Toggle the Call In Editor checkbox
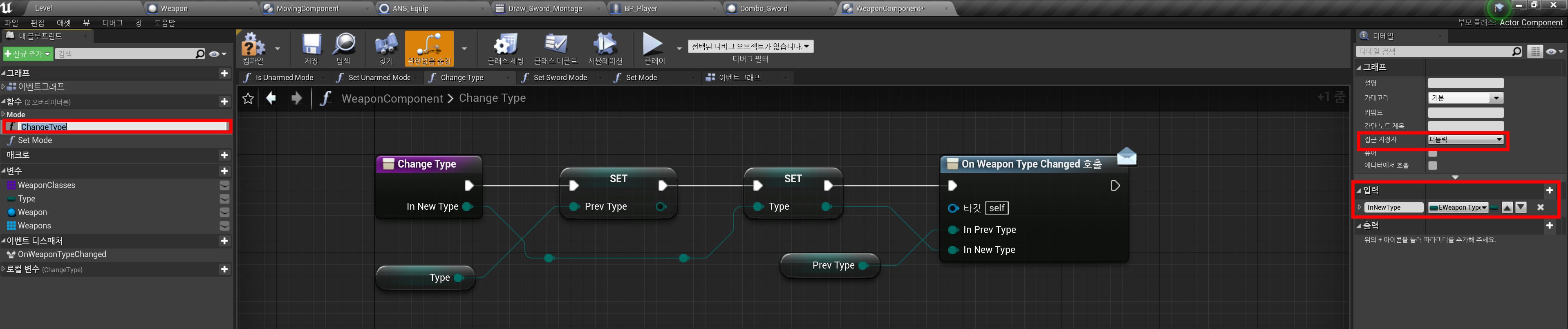 pyautogui.click(x=1433, y=166)
